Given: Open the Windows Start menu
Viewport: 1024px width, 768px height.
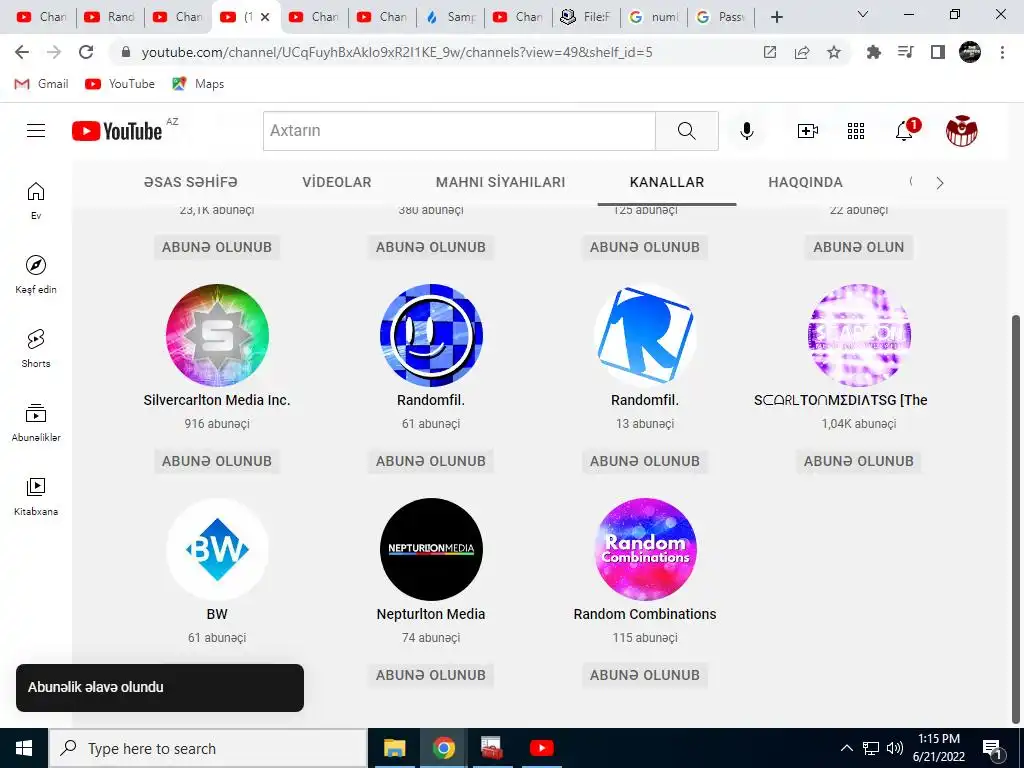Looking at the screenshot, I should pyautogui.click(x=24, y=748).
